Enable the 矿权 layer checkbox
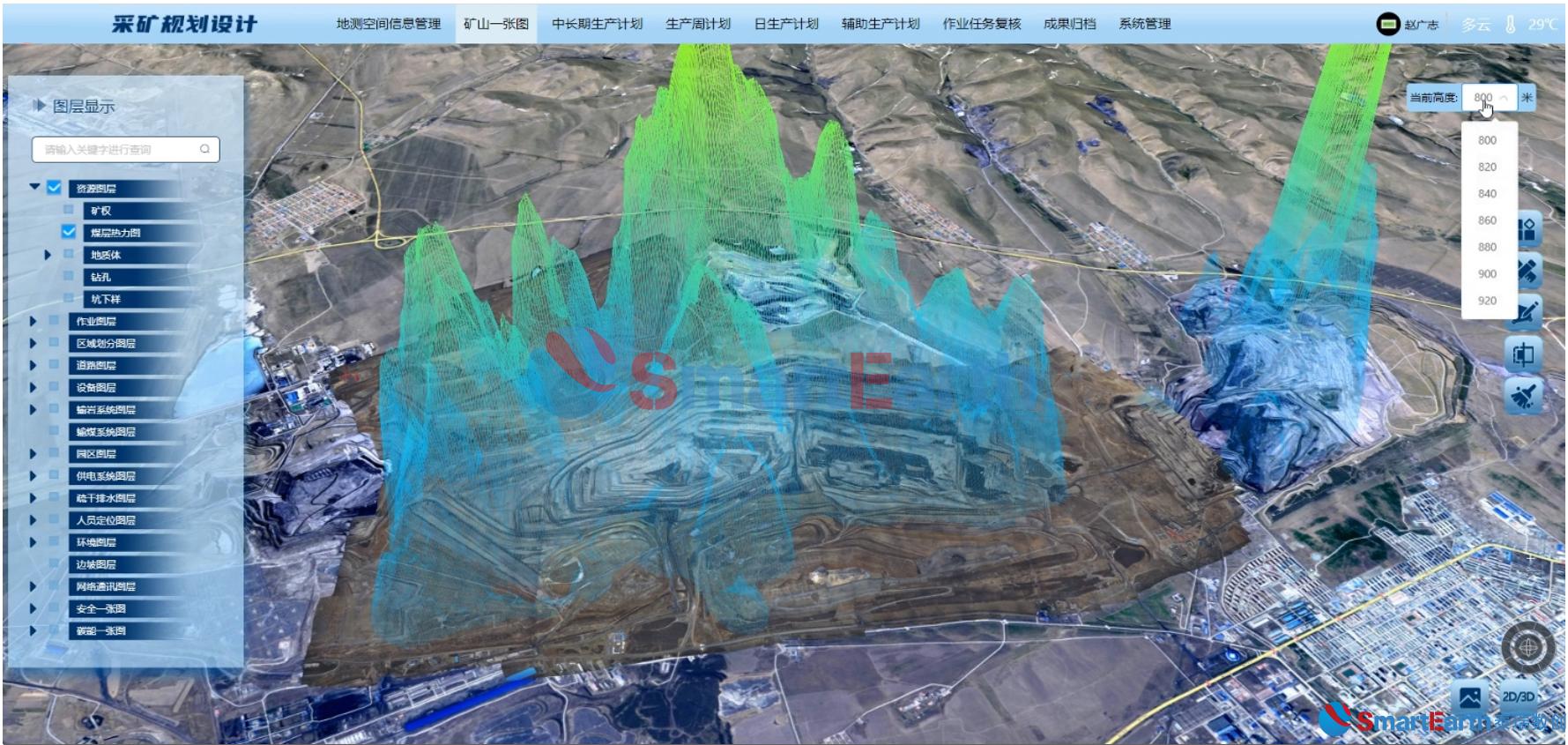The height and width of the screenshot is (745, 1568). coord(69,210)
